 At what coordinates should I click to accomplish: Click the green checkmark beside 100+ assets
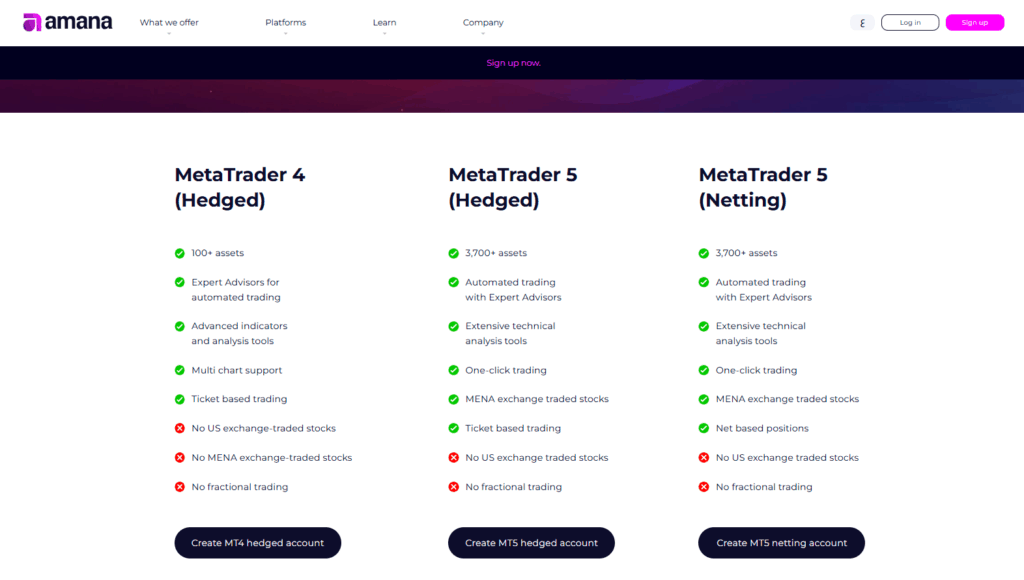[x=181, y=253]
